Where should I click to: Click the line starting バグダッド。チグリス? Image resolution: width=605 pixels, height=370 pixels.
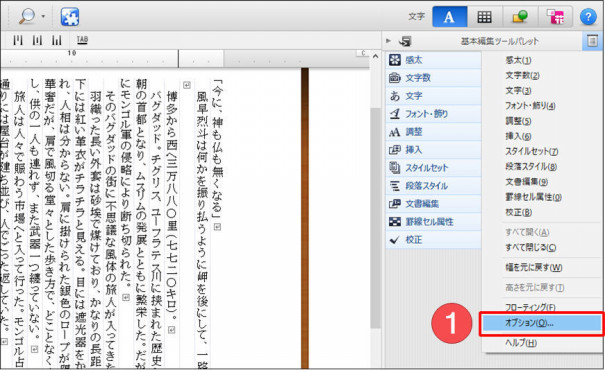156,230
